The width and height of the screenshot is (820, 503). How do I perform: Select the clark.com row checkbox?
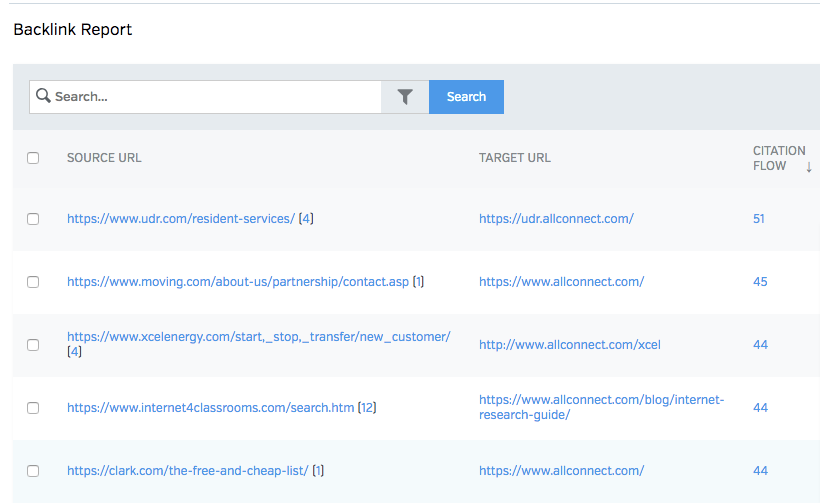33,471
